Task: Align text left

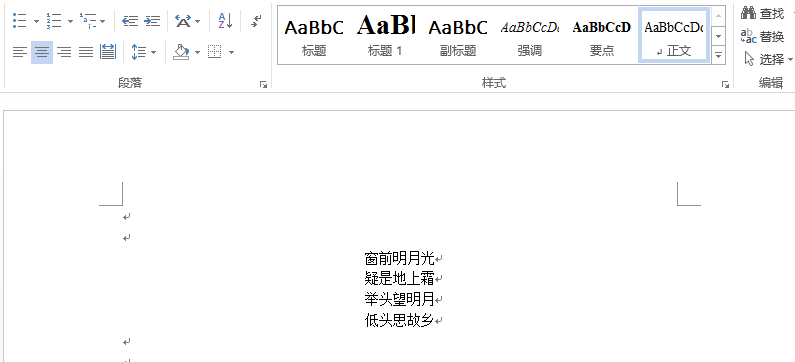Action: [20, 52]
